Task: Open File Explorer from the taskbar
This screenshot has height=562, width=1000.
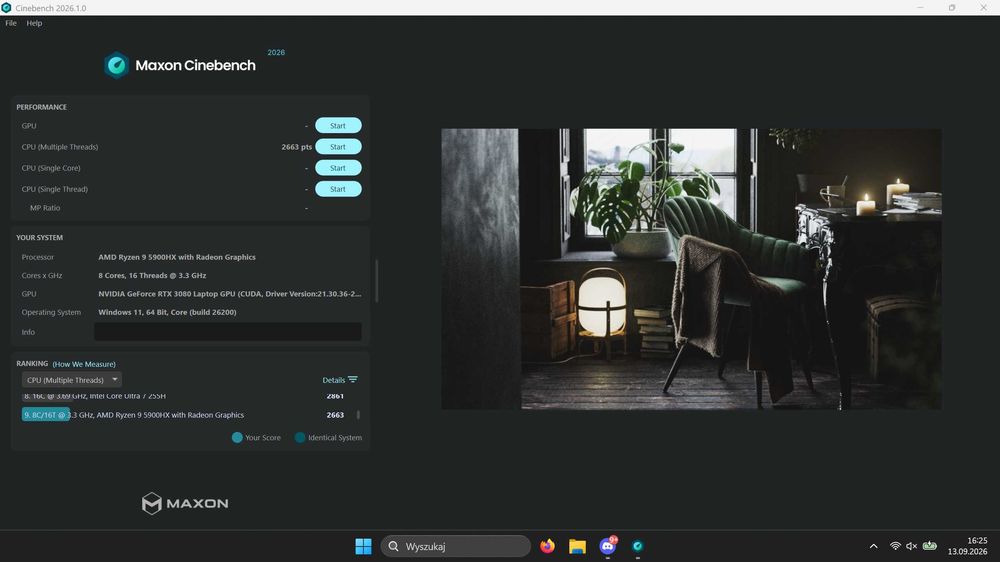Action: [577, 546]
